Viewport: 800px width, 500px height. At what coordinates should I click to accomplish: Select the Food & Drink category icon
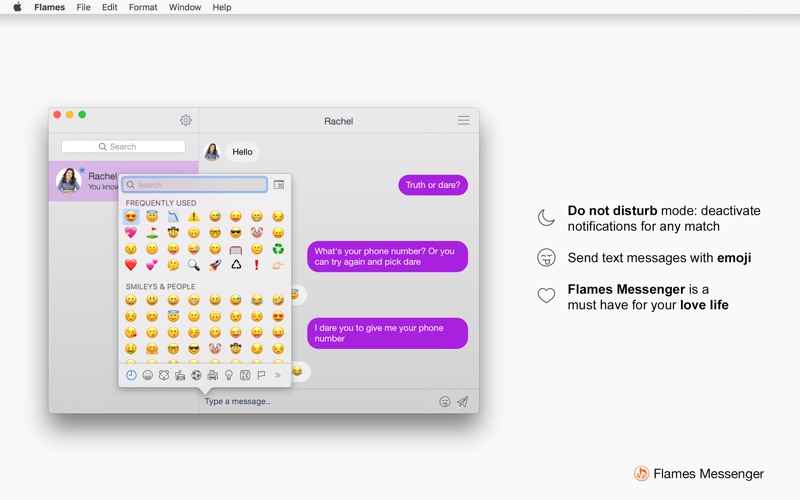pos(180,376)
